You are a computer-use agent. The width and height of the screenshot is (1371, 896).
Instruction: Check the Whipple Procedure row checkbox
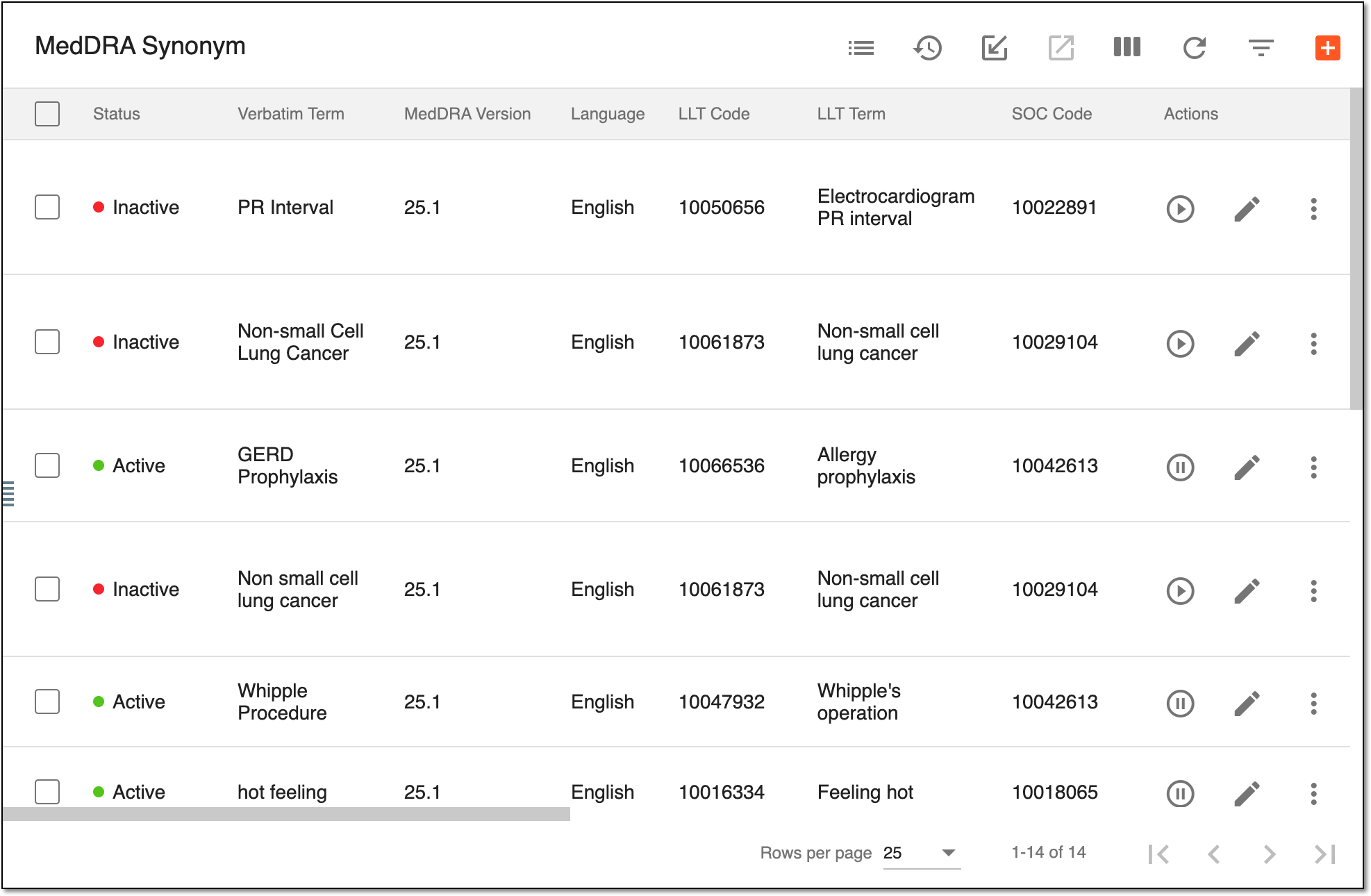pyautogui.click(x=47, y=702)
